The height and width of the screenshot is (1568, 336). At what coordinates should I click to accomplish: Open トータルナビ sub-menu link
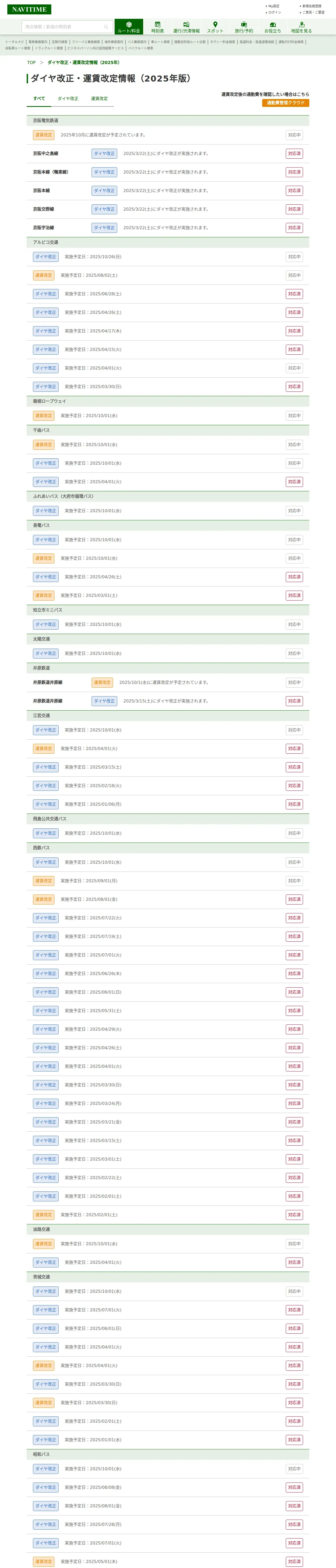click(x=15, y=42)
